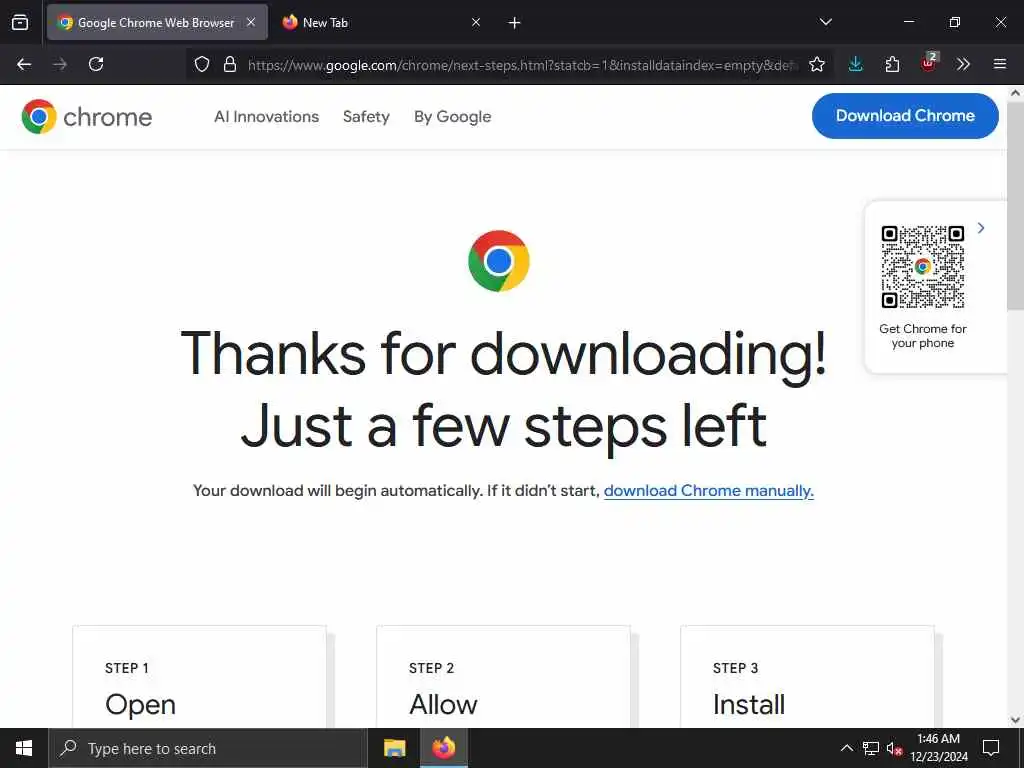Click the muted volume tray icon
1024x768 pixels.
(894, 748)
